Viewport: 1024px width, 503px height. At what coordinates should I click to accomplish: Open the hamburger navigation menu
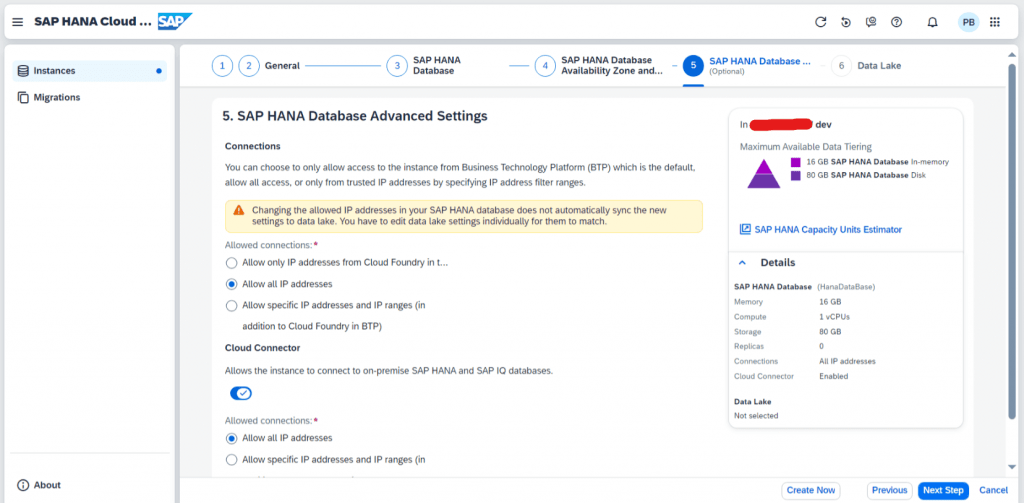(x=18, y=22)
